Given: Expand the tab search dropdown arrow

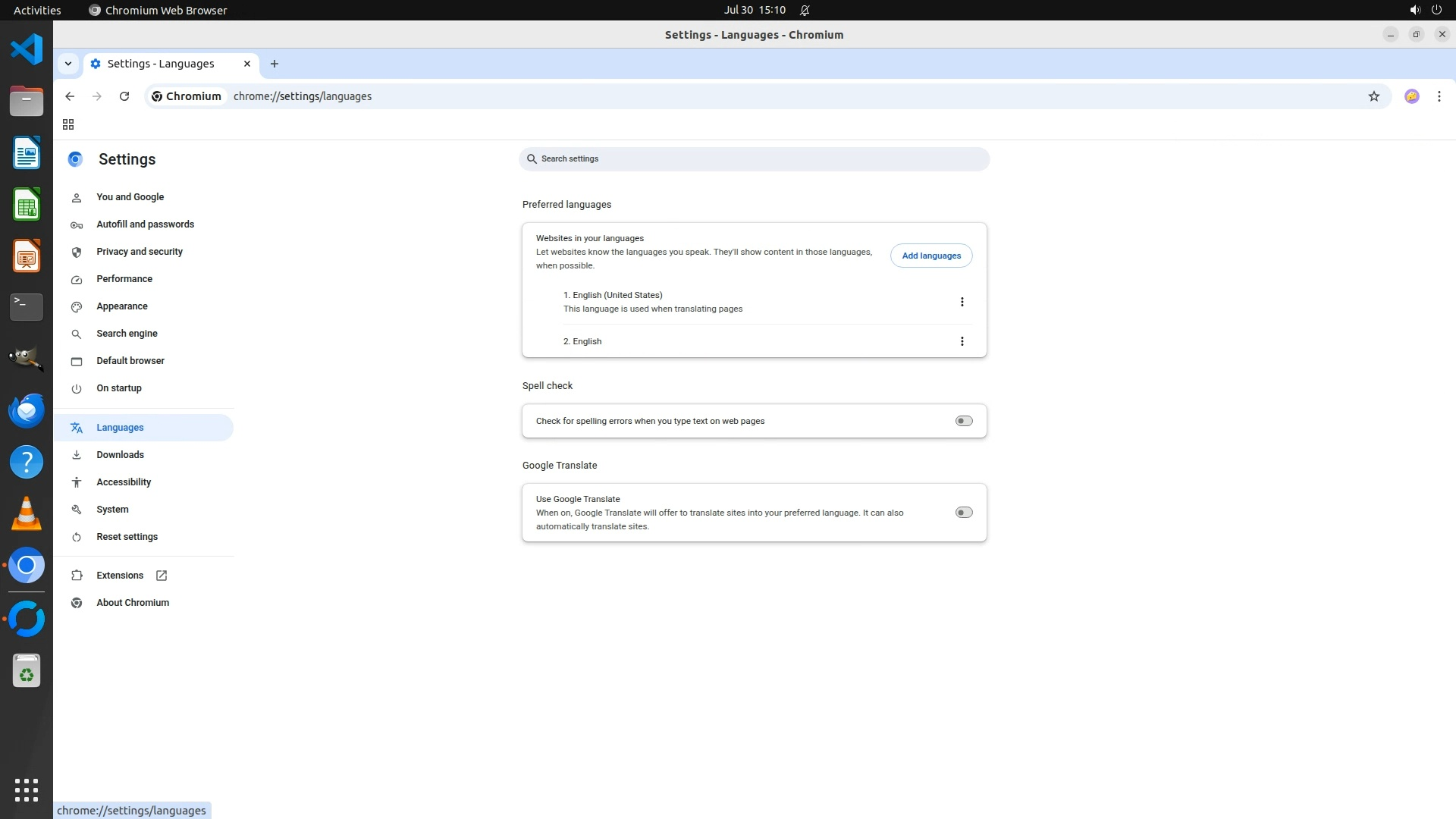Looking at the screenshot, I should tap(68, 64).
